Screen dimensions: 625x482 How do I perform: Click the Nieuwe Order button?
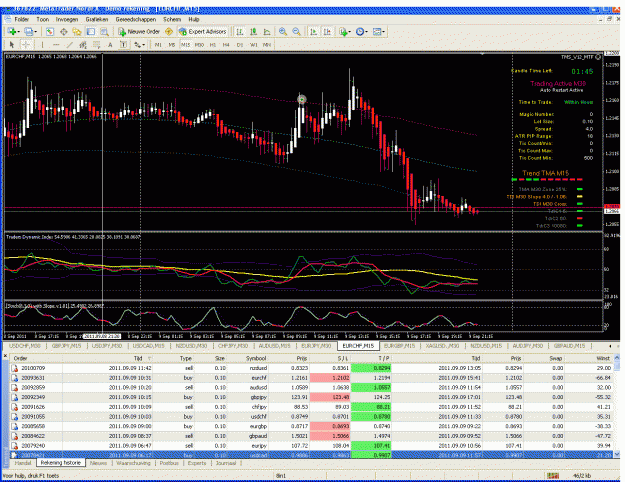point(139,31)
